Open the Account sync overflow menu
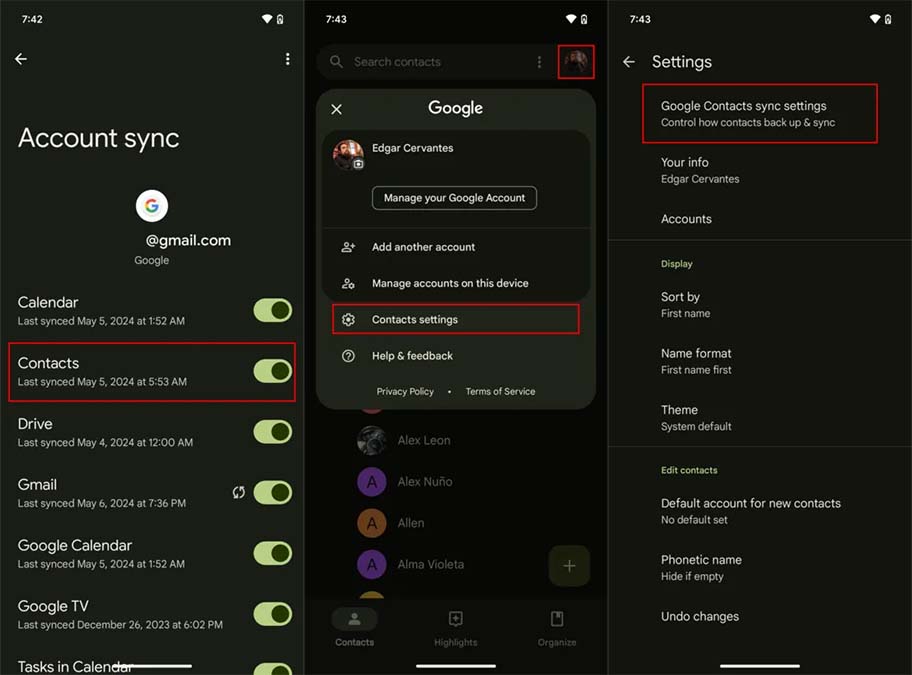 click(288, 58)
